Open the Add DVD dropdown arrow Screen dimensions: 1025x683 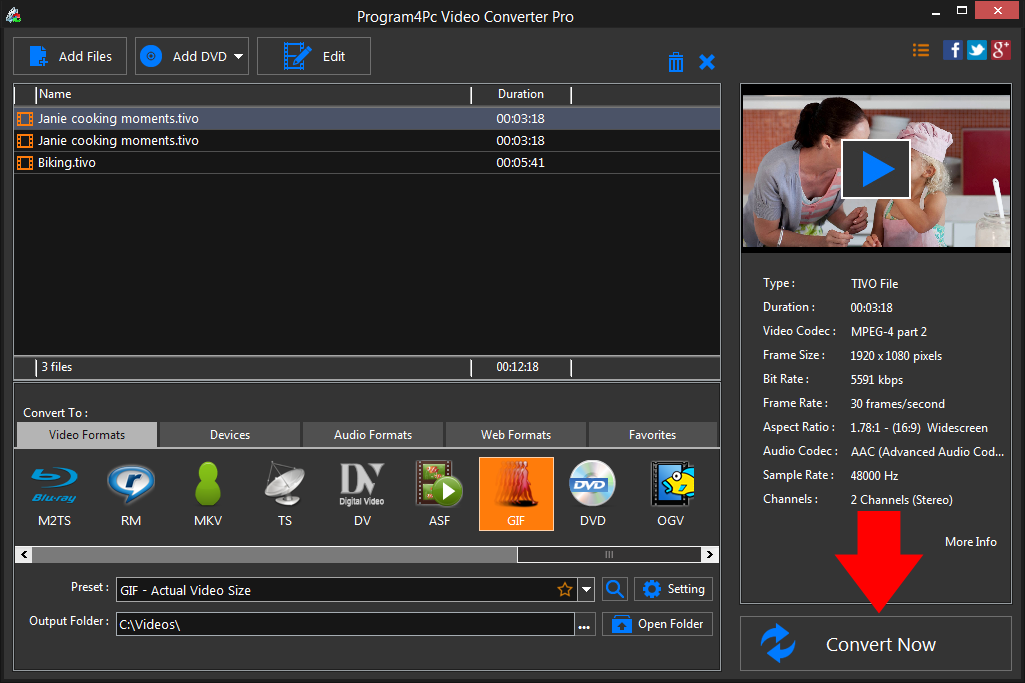tap(239, 56)
